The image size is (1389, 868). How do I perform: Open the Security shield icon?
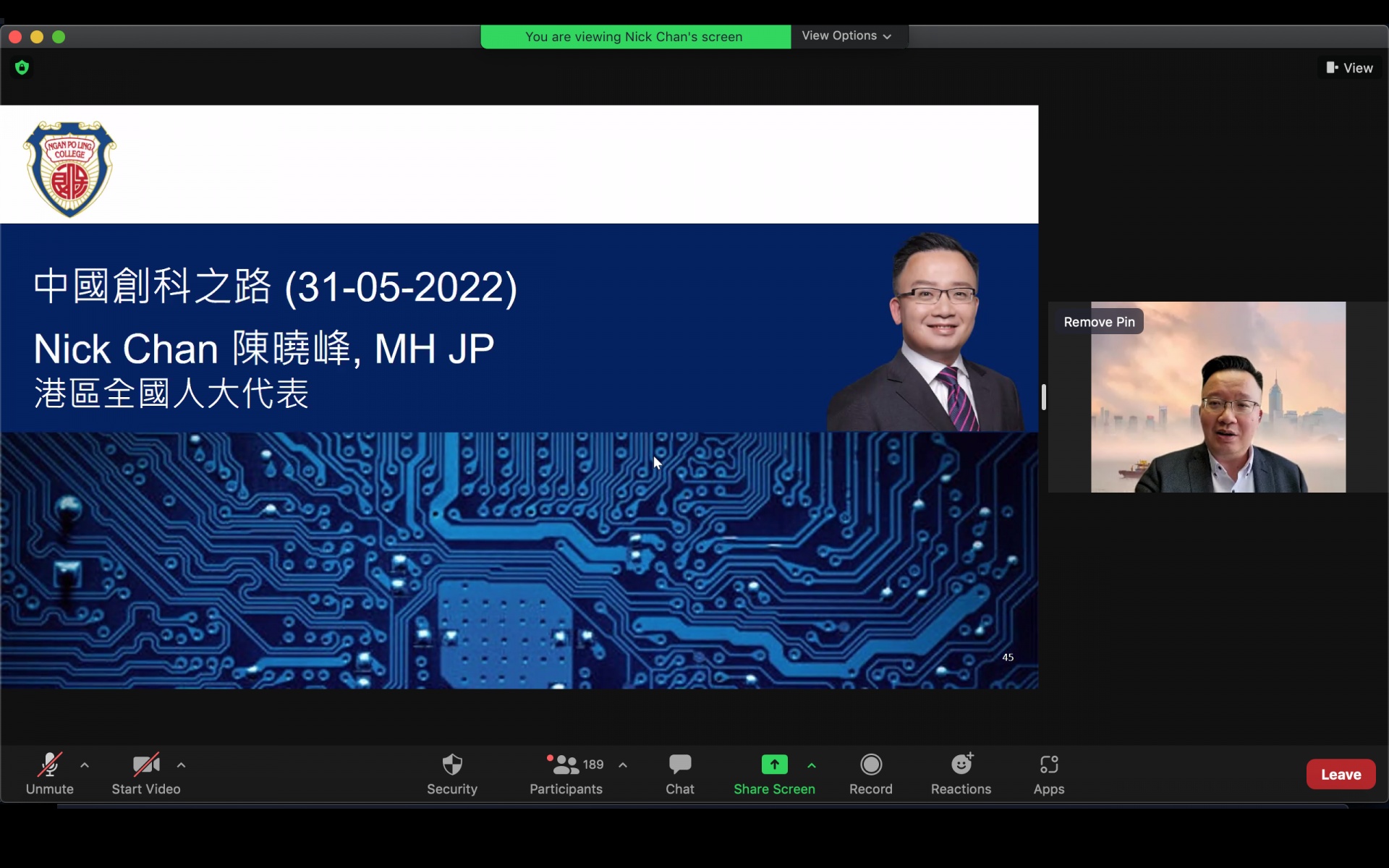[452, 765]
